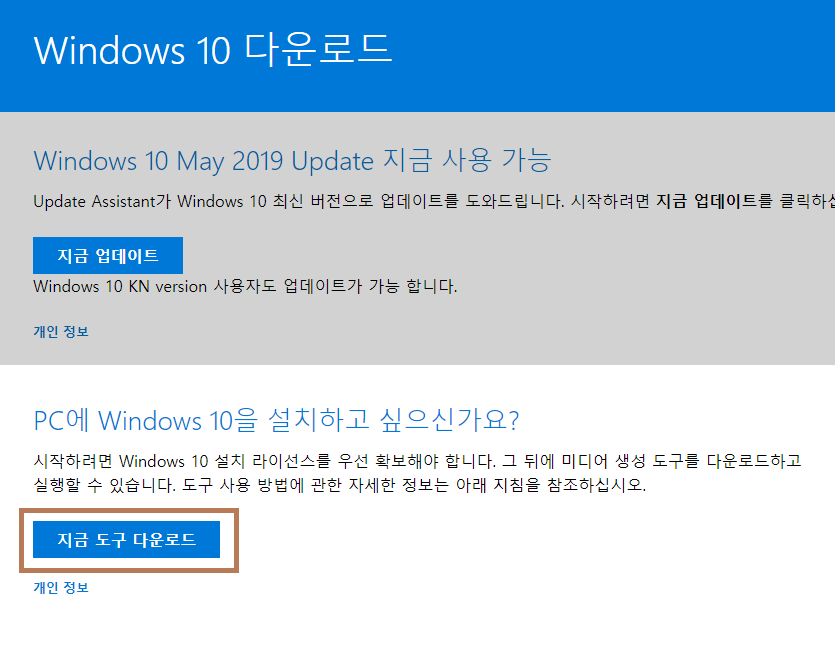The width and height of the screenshot is (835, 651).
Task: Click the Windows 10 다운로드 page title
Action: 213,50
